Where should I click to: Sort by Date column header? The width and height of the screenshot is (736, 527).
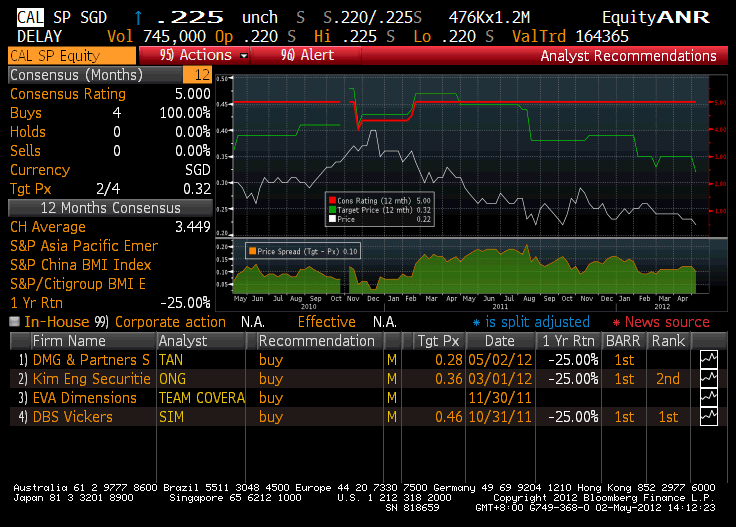500,341
